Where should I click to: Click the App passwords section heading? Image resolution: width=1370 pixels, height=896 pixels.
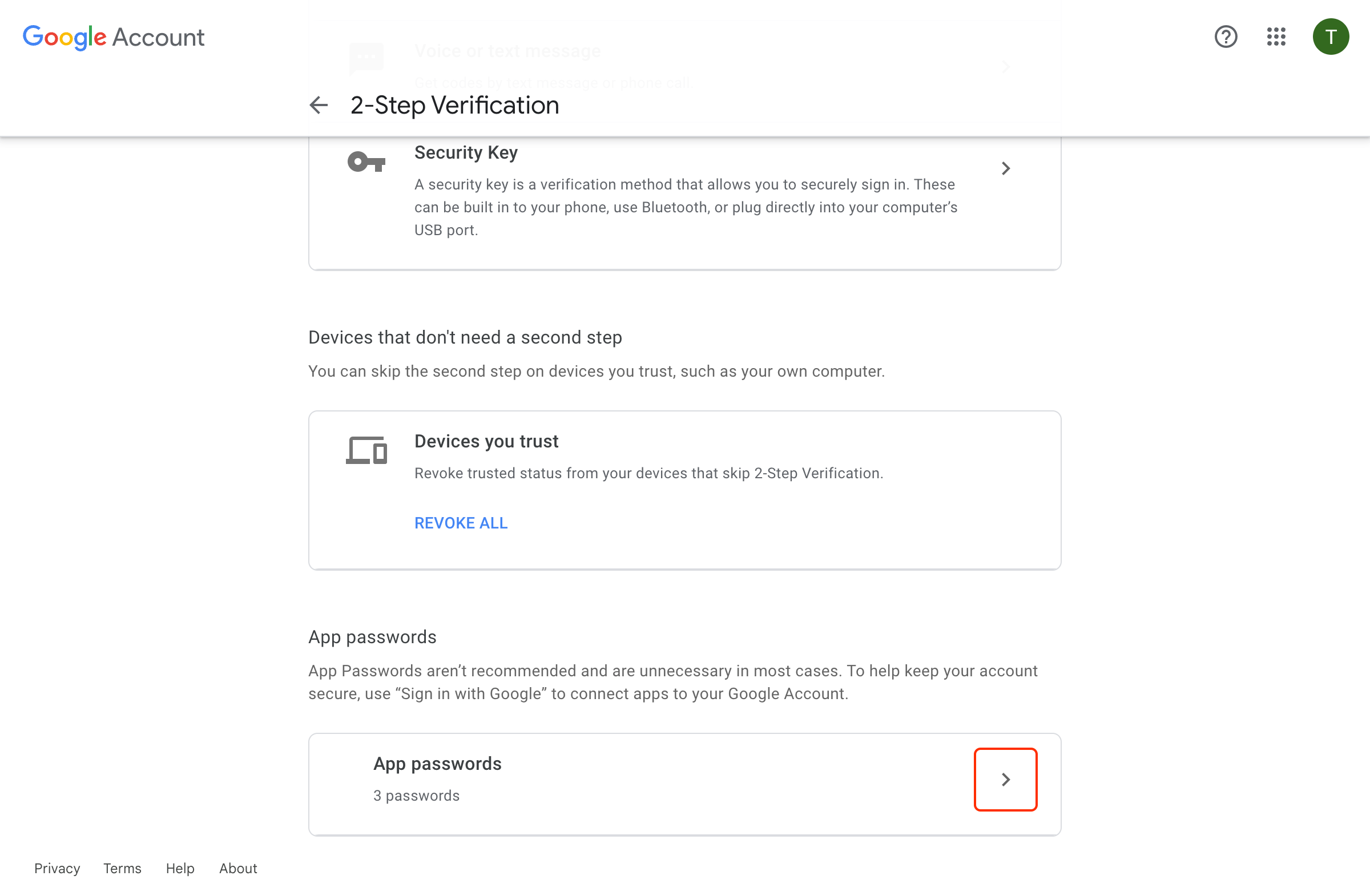[x=372, y=637]
